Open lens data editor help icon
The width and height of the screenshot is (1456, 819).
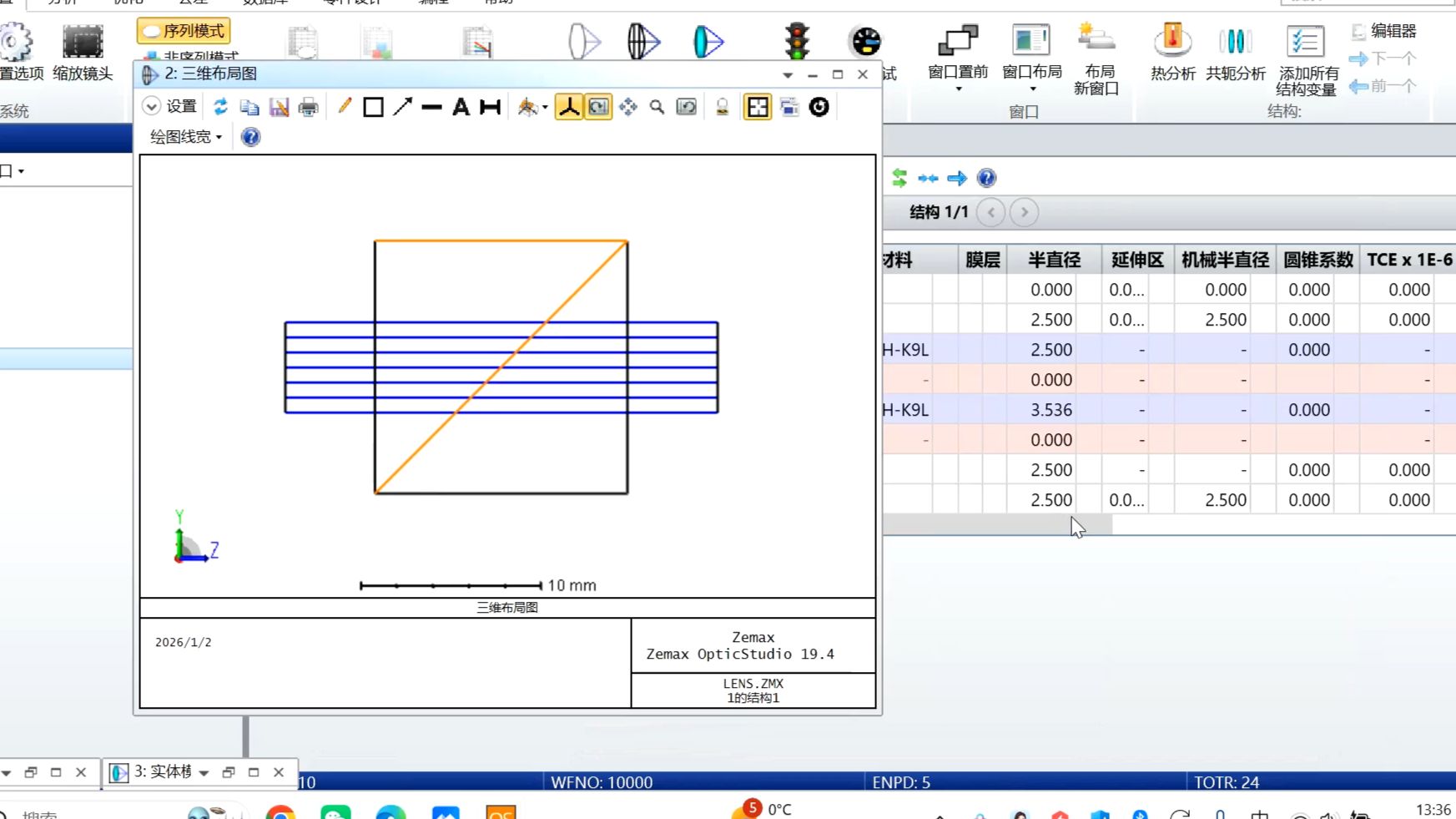coord(986,178)
